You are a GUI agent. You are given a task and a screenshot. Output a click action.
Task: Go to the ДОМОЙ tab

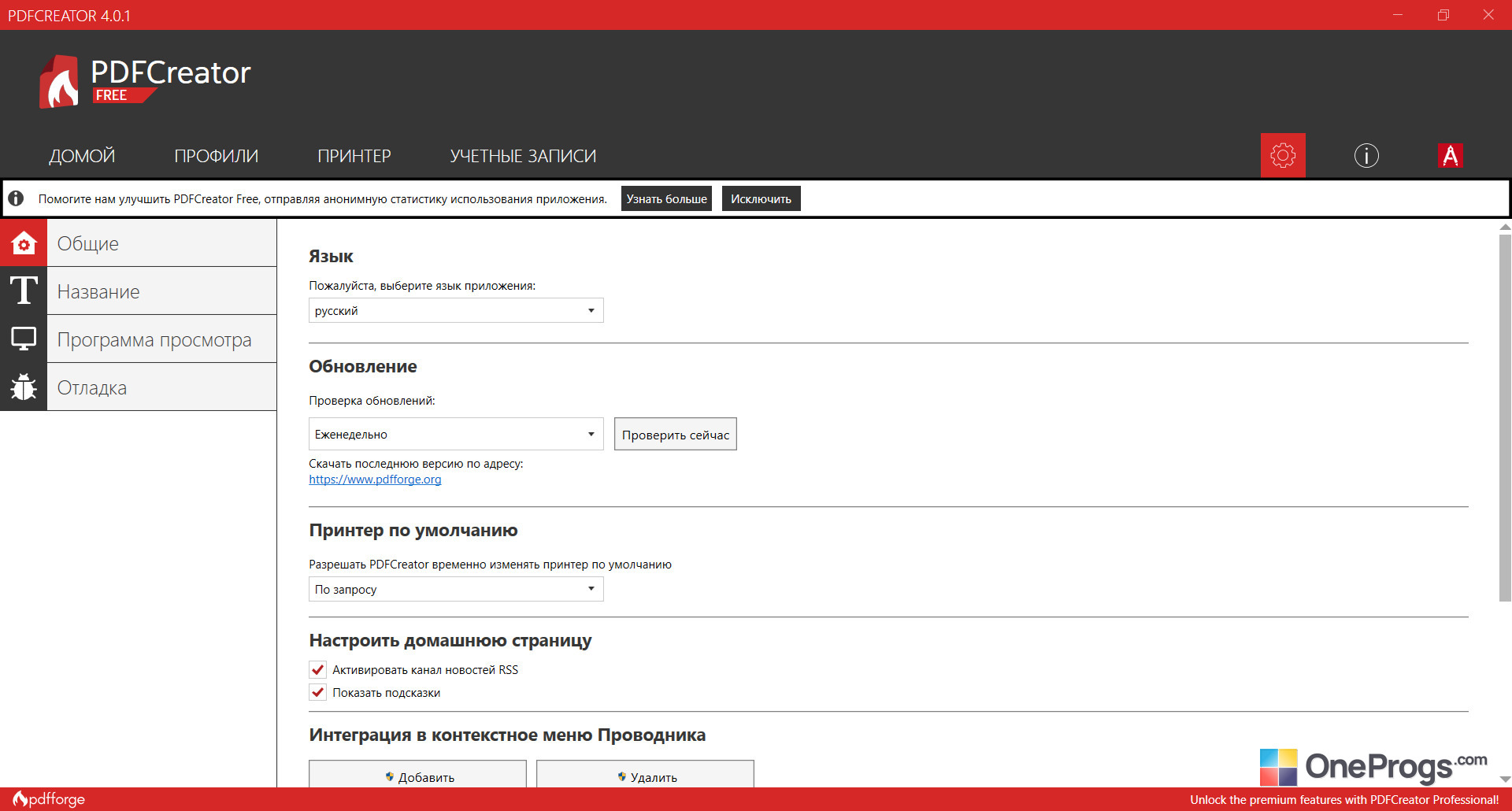82,156
